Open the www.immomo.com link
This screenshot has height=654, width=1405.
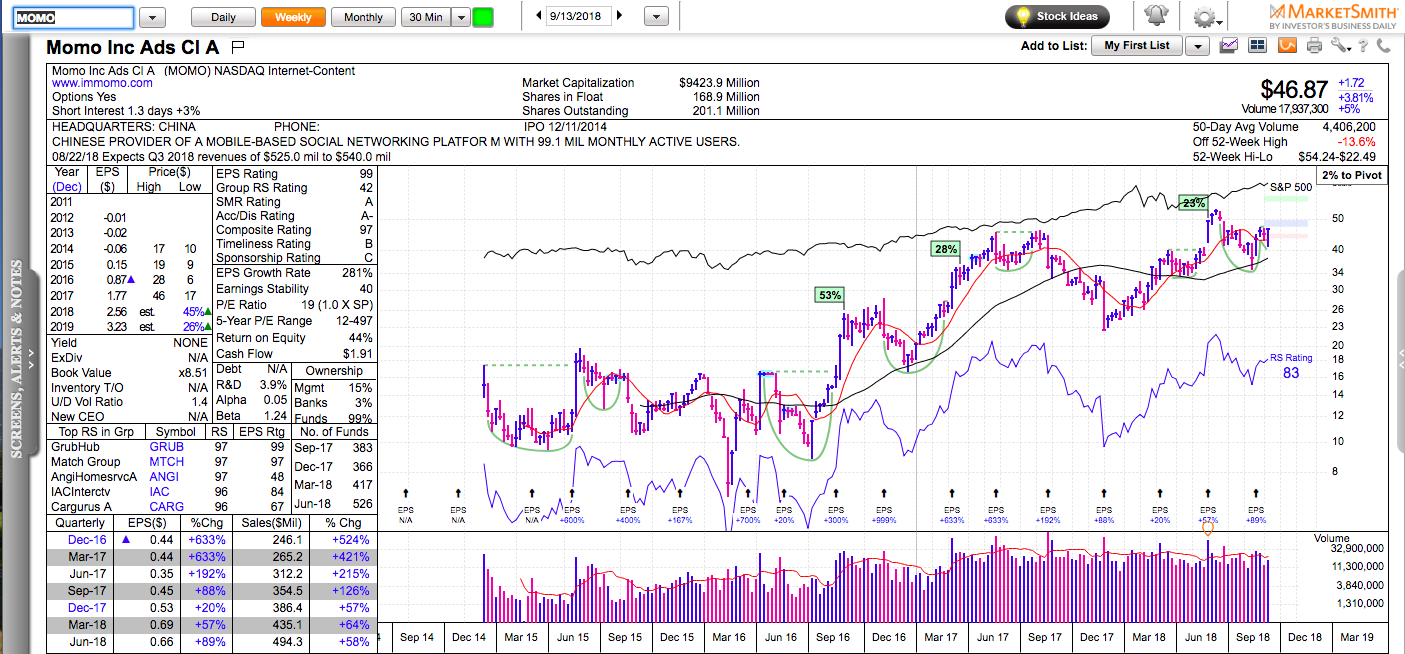click(102, 84)
